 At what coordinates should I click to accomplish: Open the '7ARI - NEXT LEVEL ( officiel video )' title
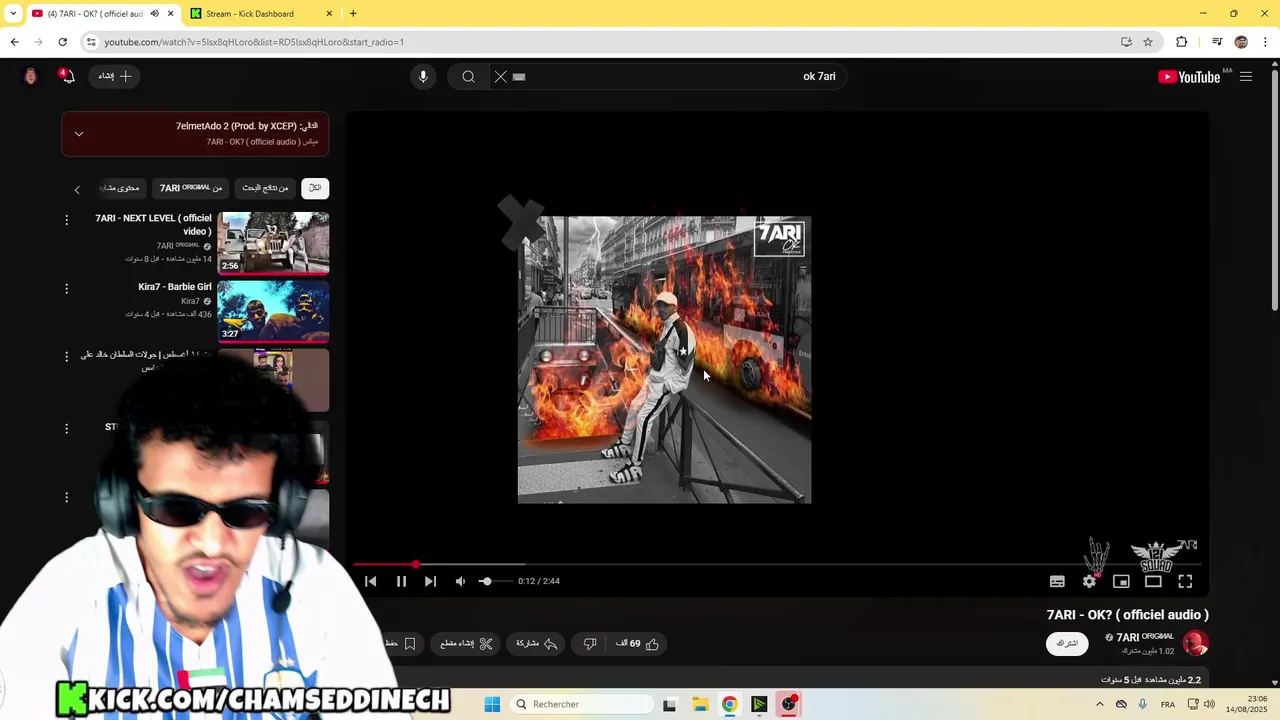[x=153, y=224]
